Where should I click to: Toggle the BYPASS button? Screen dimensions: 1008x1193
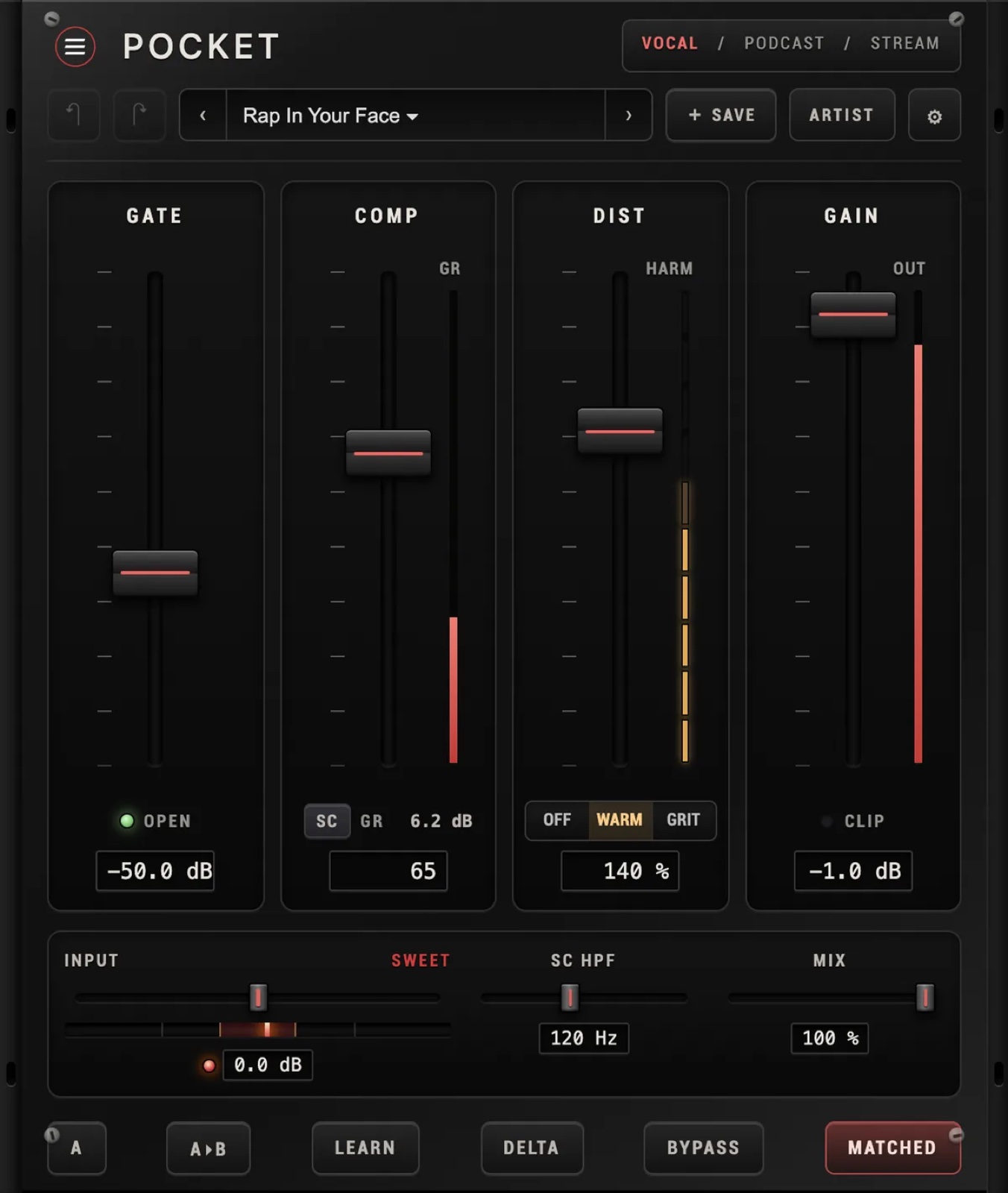click(x=703, y=1148)
